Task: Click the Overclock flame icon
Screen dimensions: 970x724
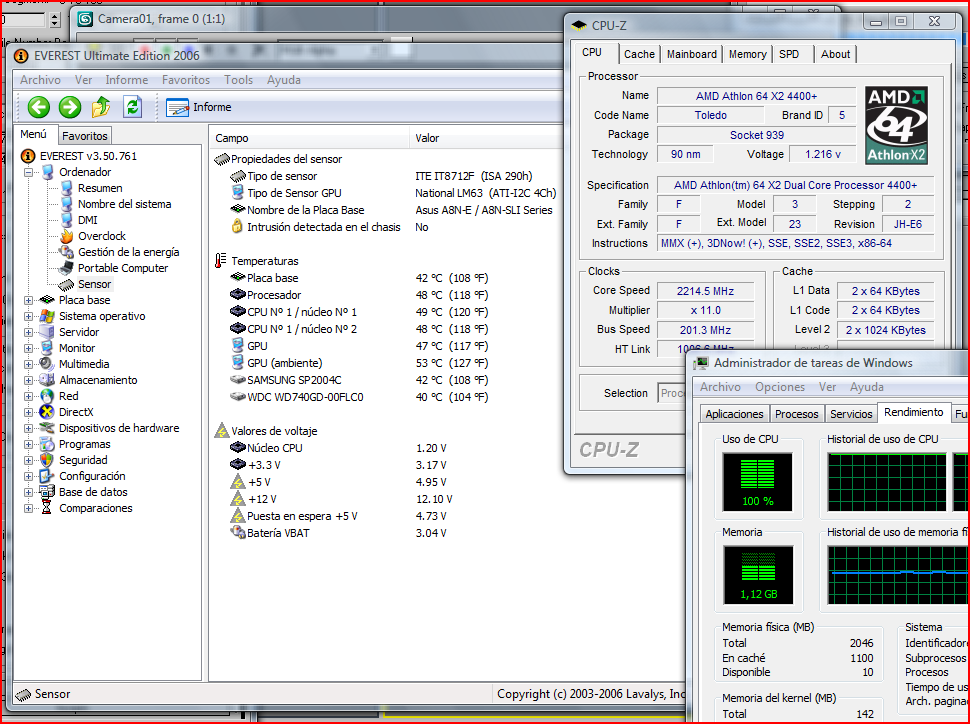Action: [x=67, y=236]
